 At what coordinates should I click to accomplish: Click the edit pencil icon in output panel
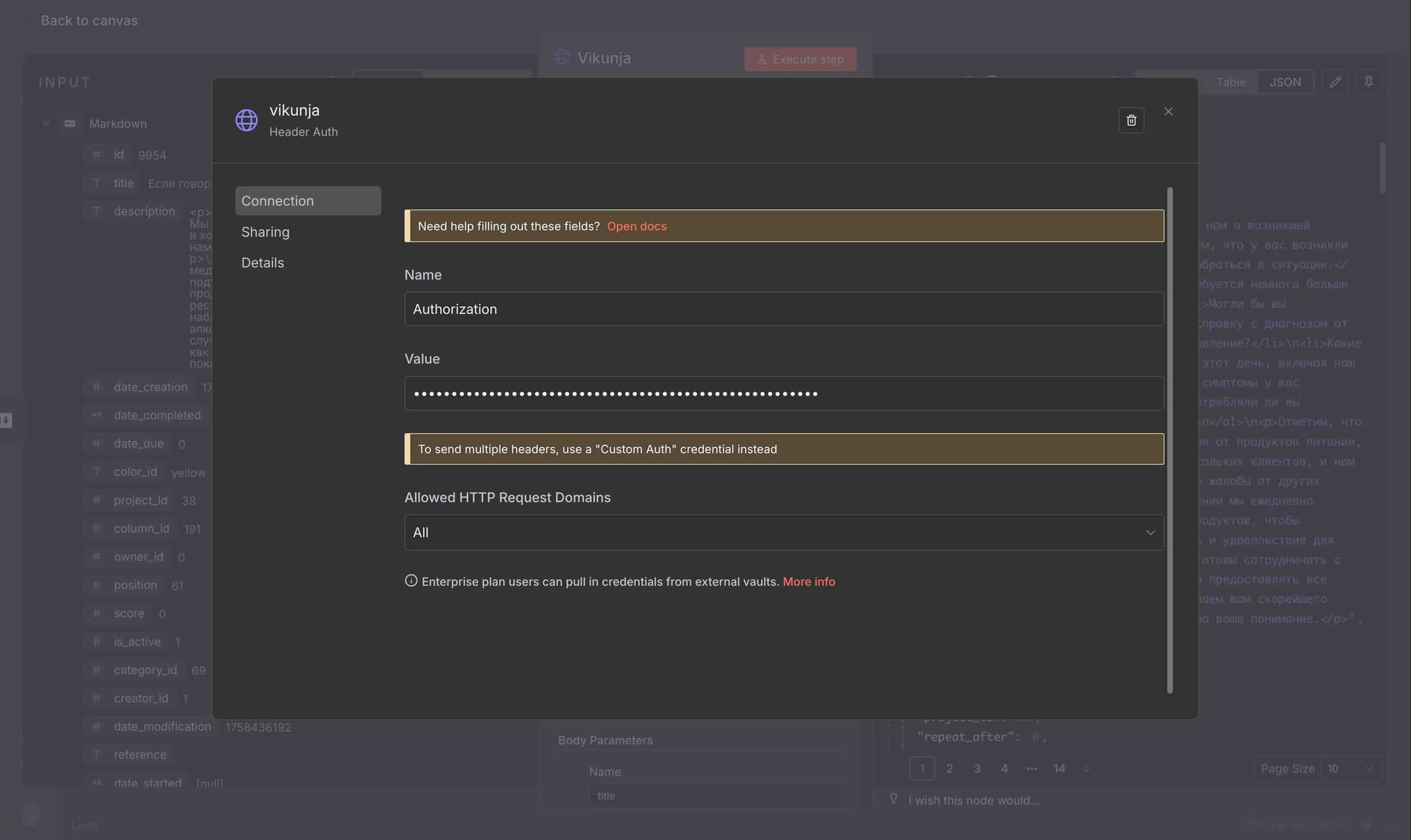click(1335, 82)
